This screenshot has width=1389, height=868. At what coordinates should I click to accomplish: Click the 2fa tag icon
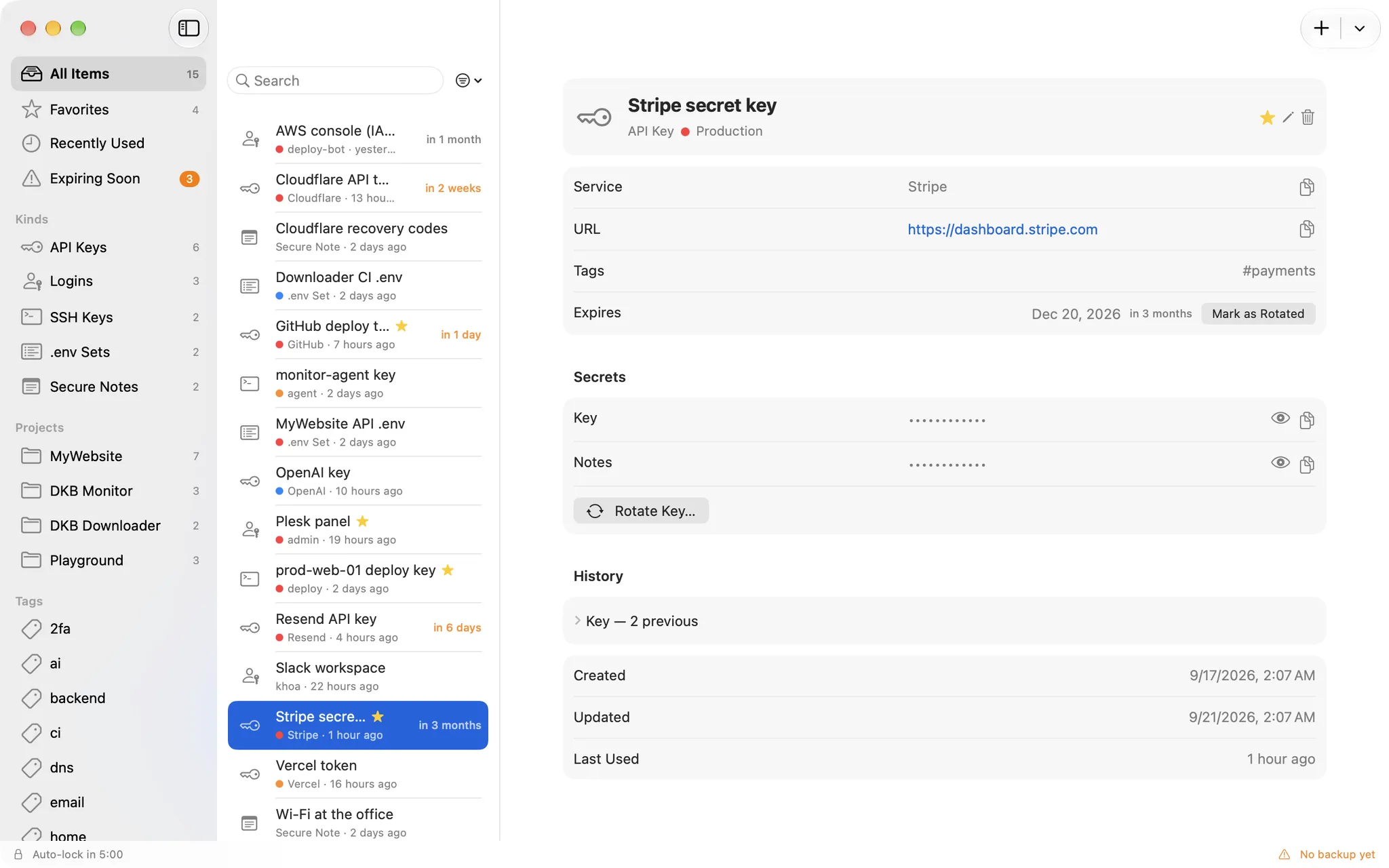click(x=31, y=629)
